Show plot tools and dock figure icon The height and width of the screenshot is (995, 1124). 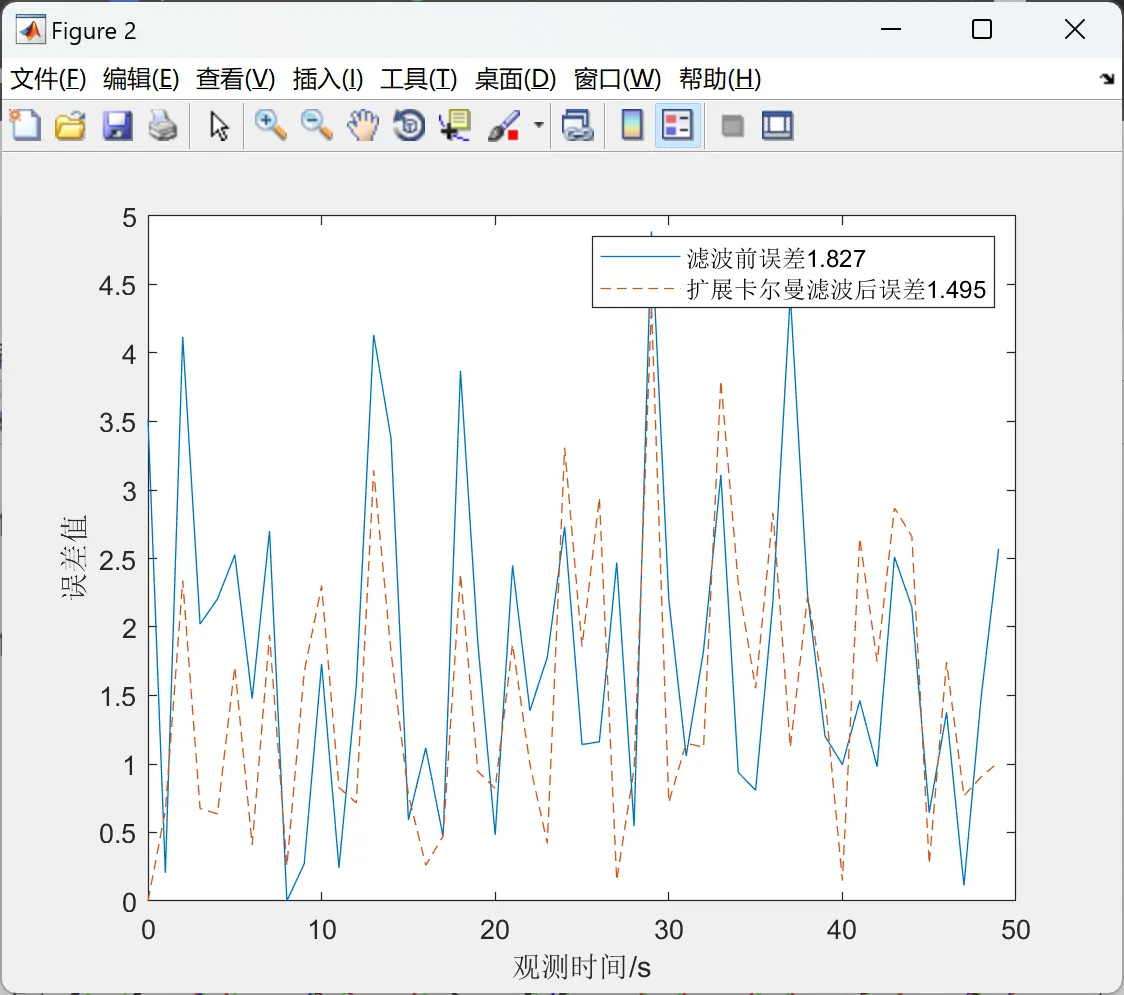(x=777, y=125)
